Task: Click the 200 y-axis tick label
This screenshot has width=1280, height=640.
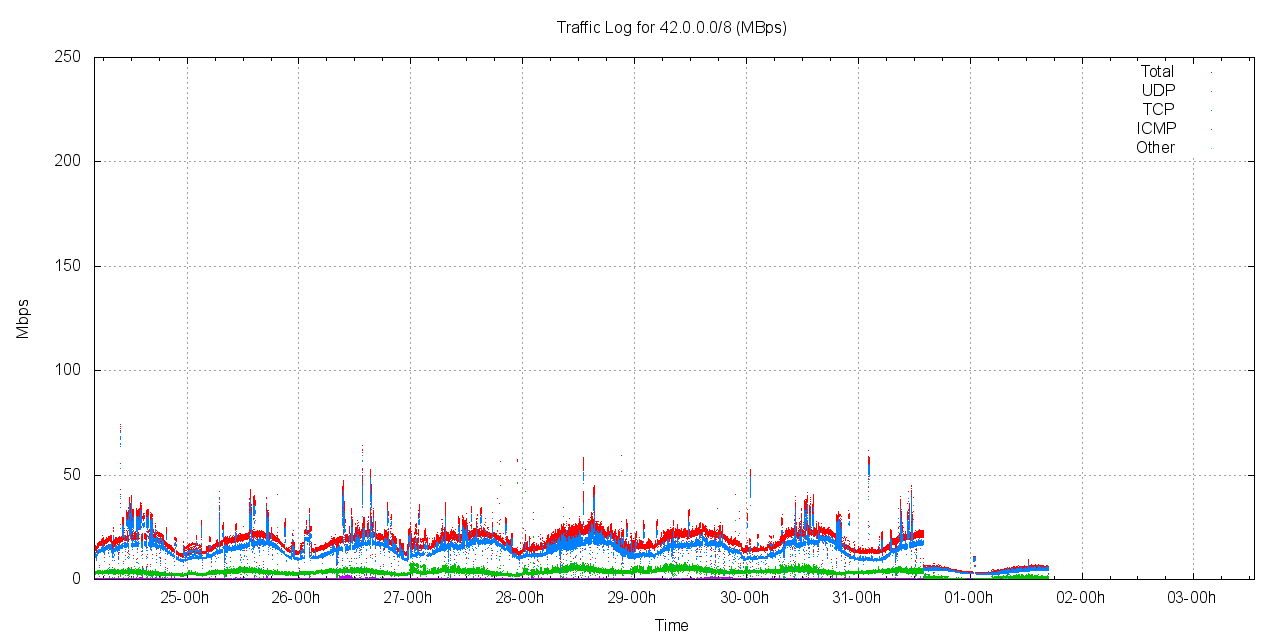Action: point(67,162)
